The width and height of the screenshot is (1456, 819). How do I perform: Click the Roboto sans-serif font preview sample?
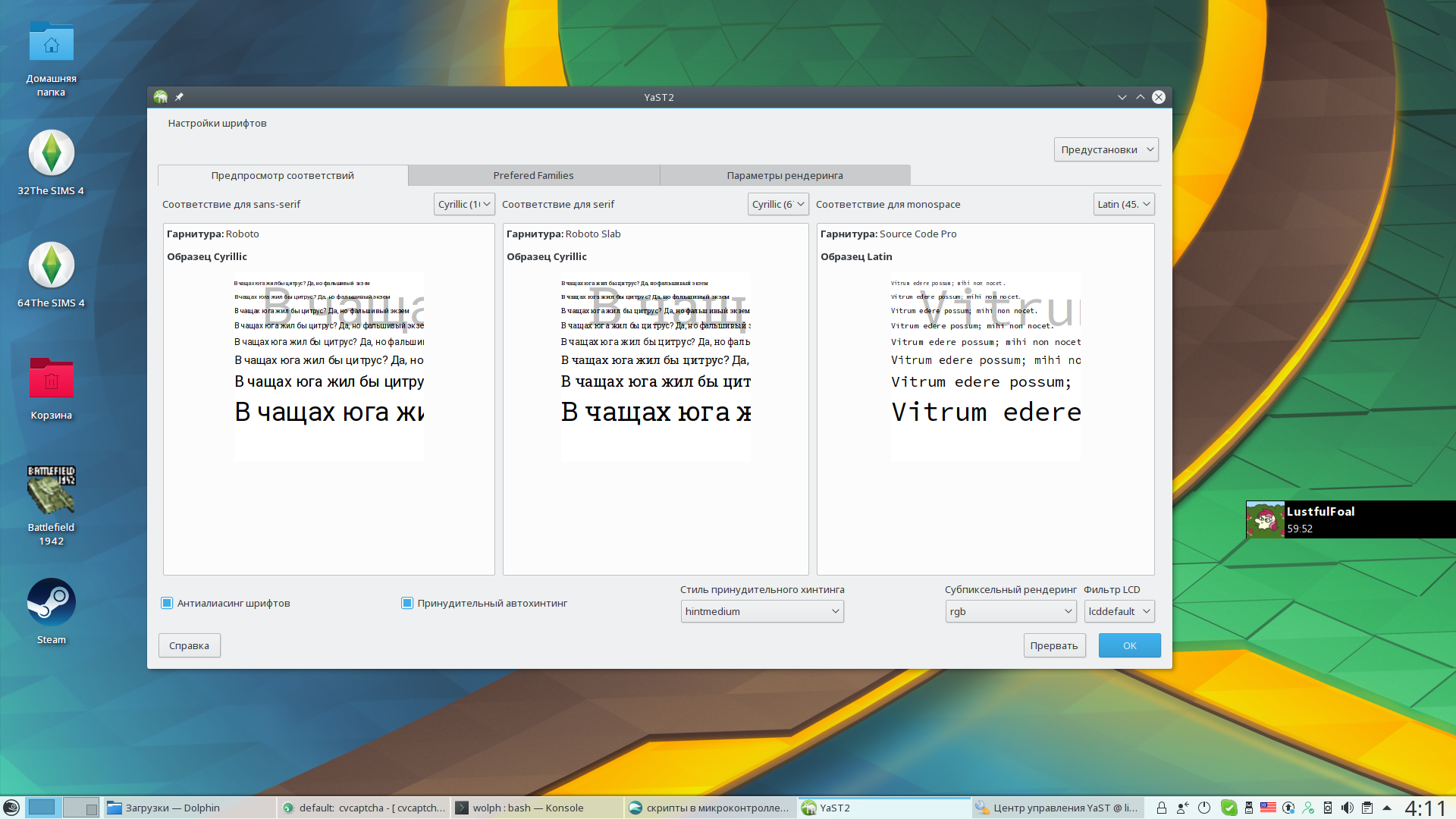pos(329,367)
